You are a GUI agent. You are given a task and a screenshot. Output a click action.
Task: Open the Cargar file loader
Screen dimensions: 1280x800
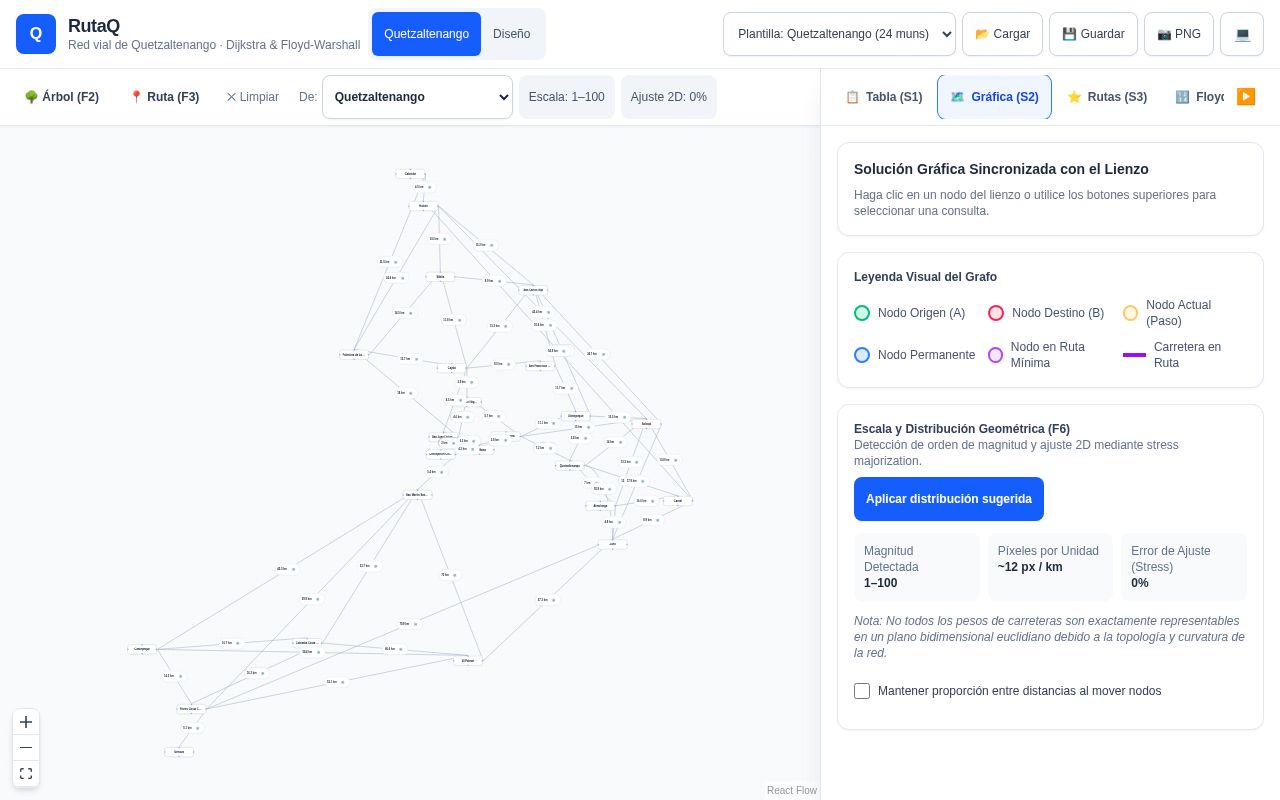tap(1002, 34)
